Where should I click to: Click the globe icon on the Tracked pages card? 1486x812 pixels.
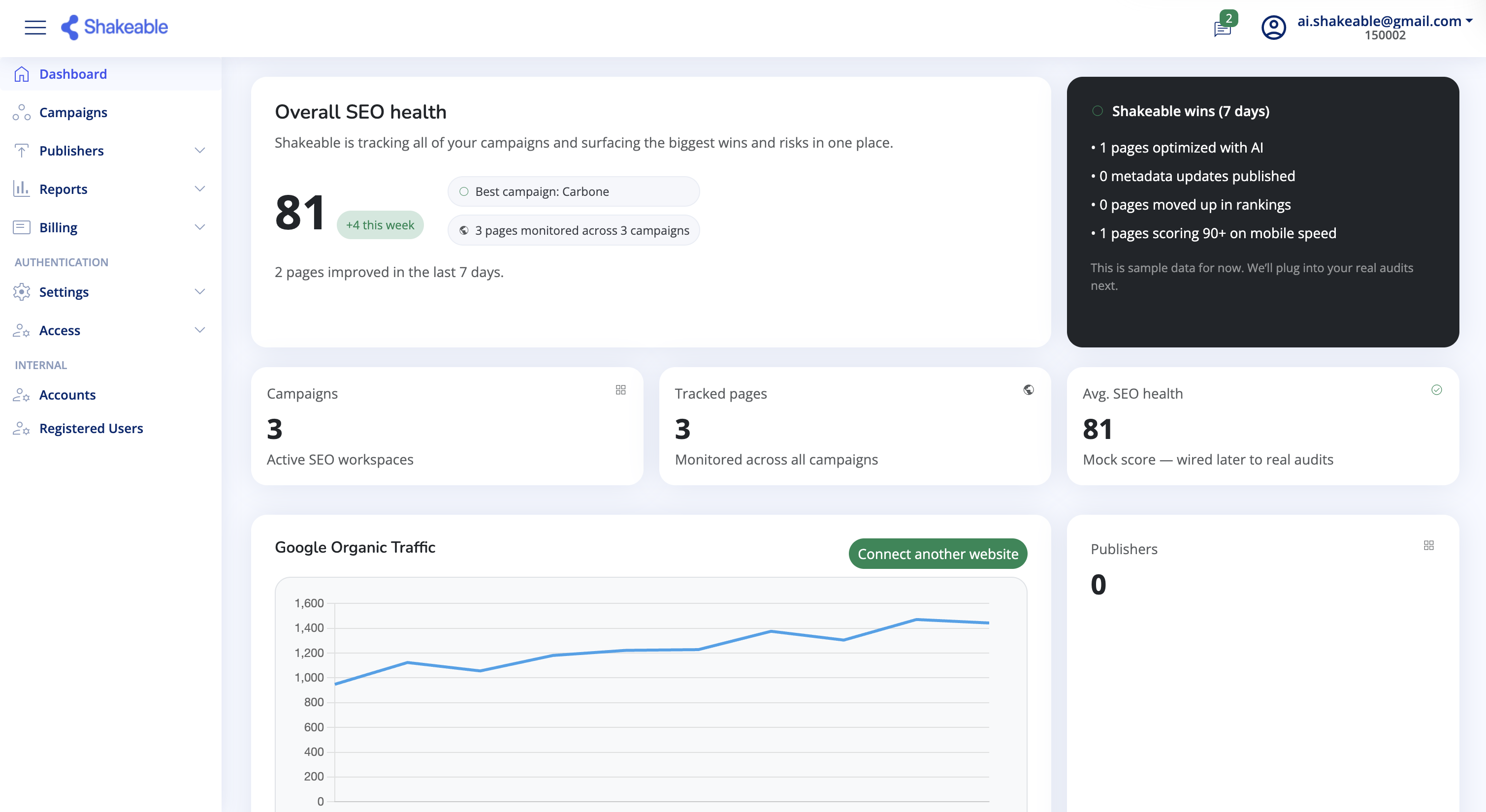(x=1029, y=390)
